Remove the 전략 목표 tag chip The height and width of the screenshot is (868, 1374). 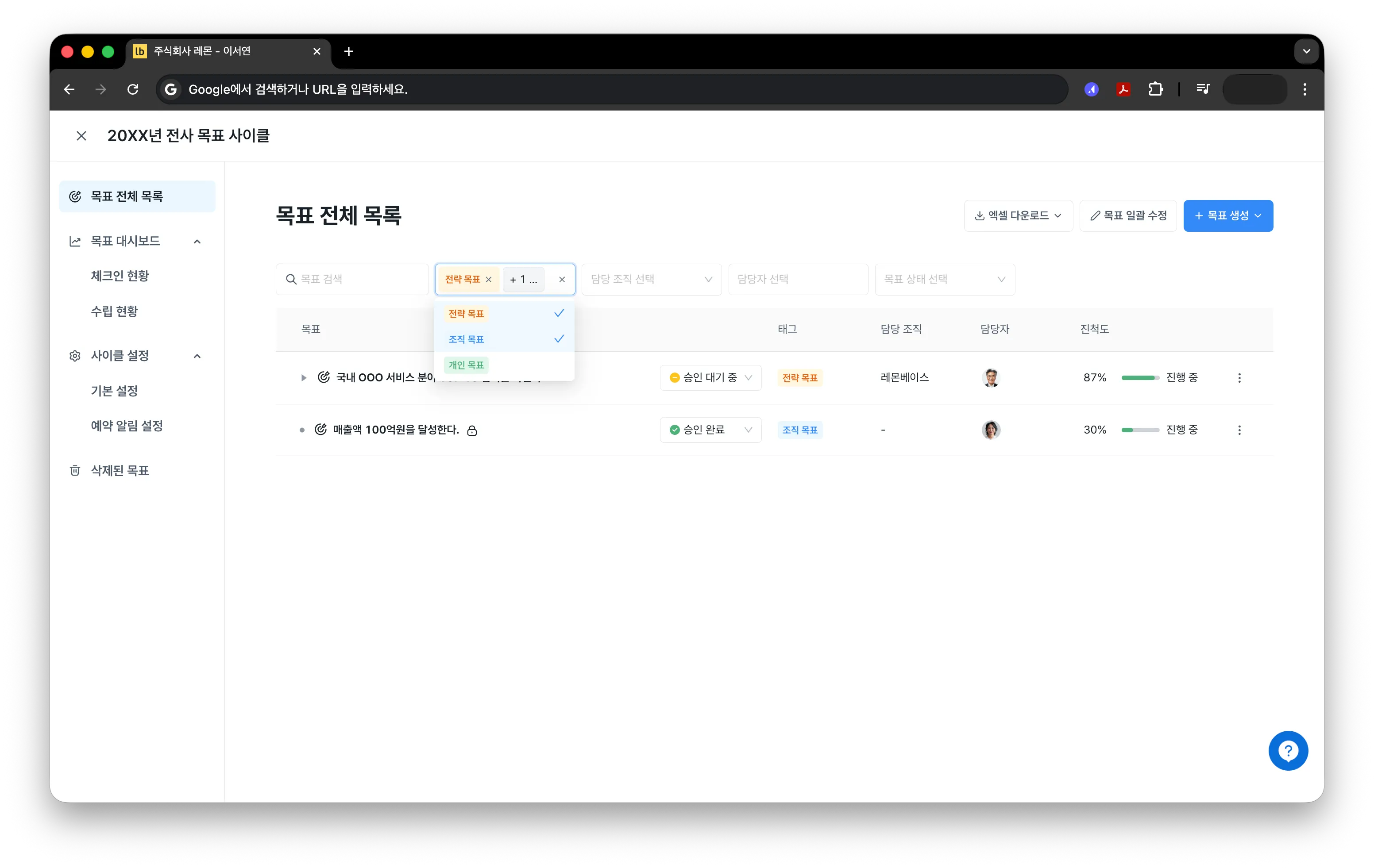click(488, 280)
